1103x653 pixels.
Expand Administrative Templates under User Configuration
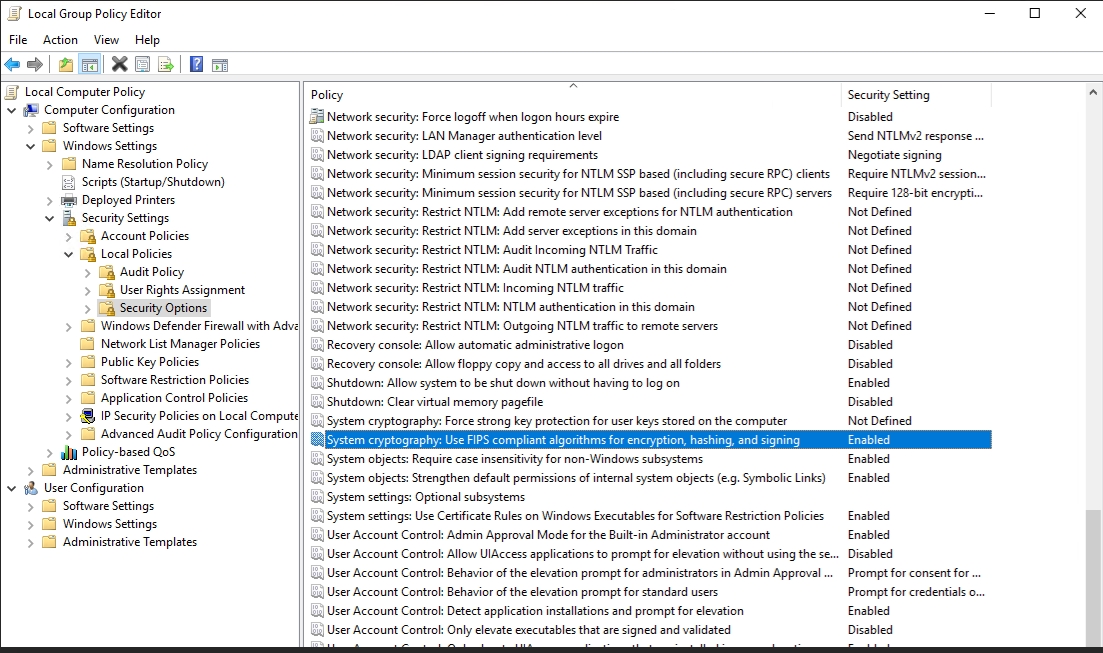pos(30,542)
